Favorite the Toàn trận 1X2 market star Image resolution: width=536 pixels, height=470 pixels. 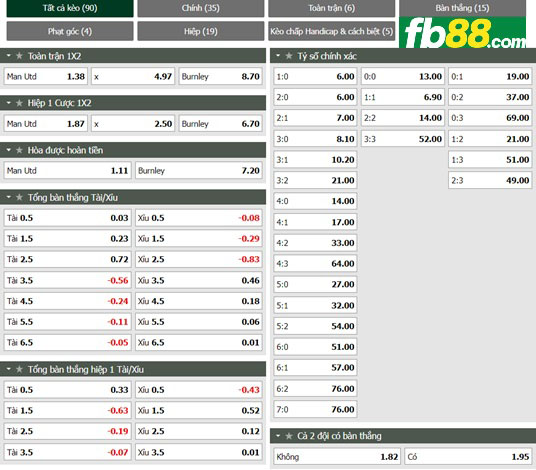pos(19,56)
